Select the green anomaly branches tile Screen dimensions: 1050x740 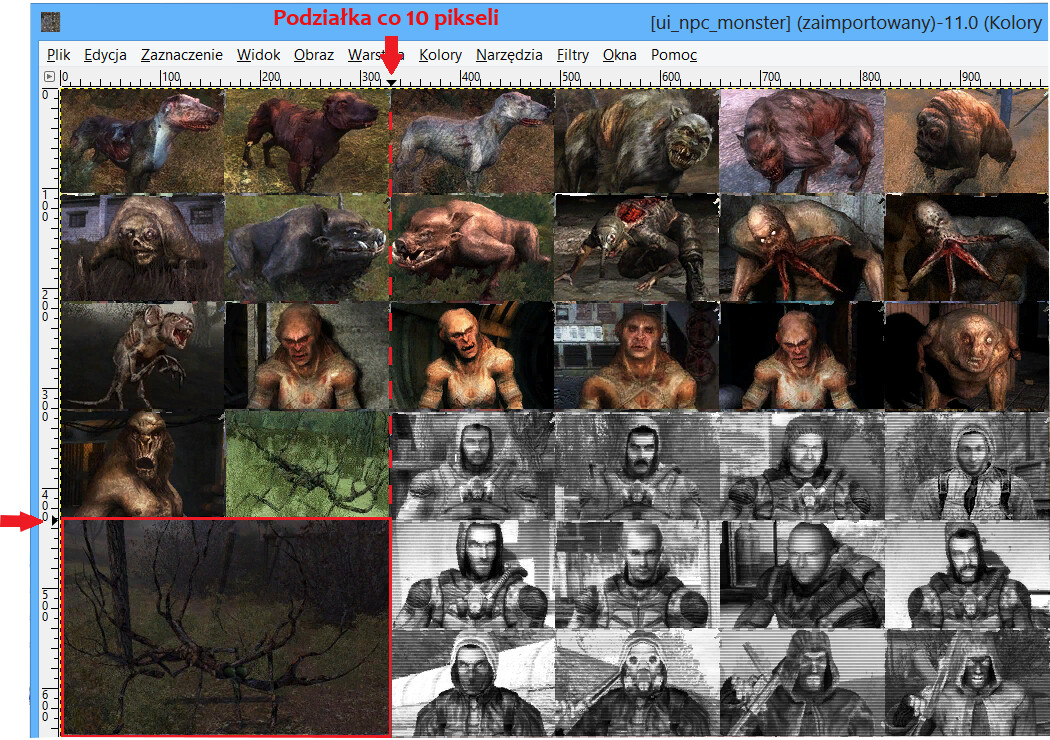(307, 464)
